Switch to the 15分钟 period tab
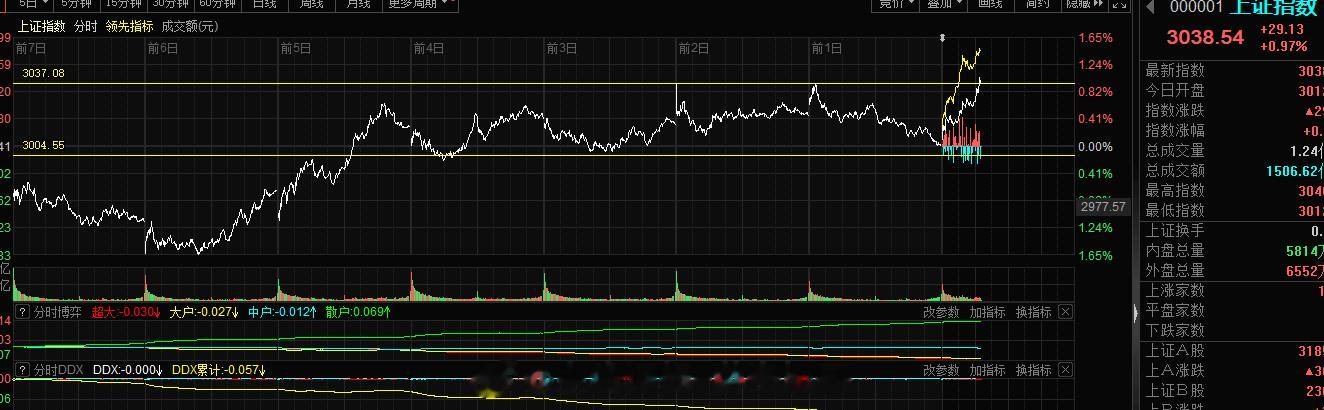The image size is (1324, 410). (124, 3)
